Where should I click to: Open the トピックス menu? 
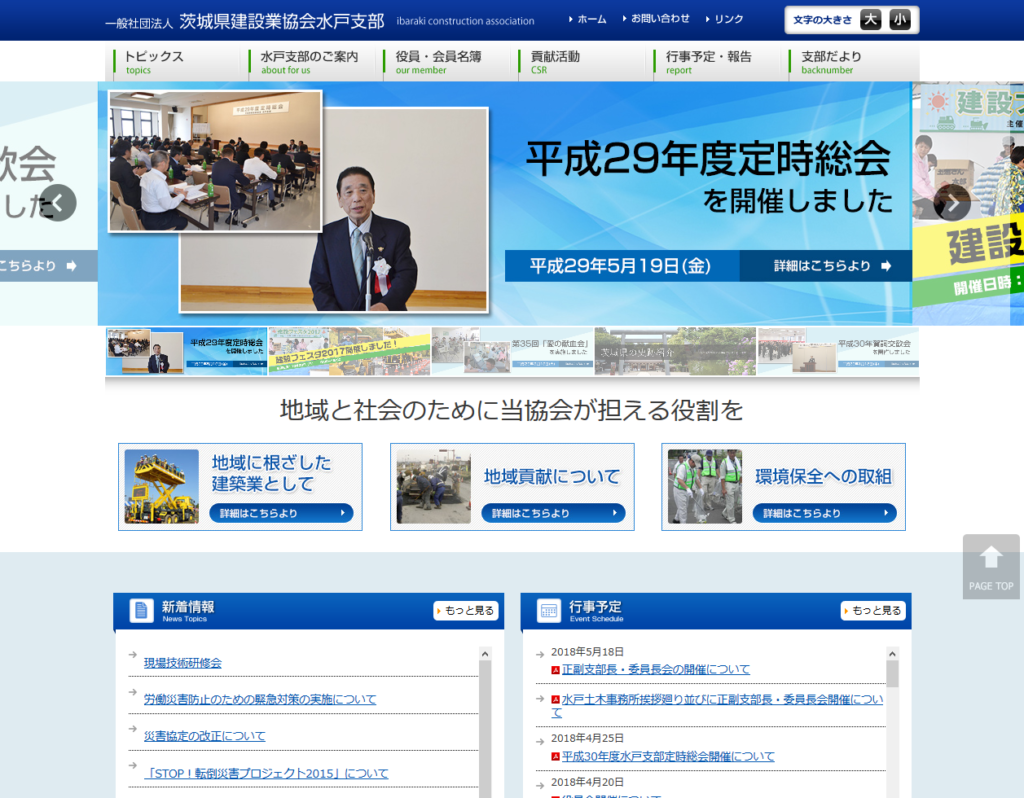(x=153, y=62)
